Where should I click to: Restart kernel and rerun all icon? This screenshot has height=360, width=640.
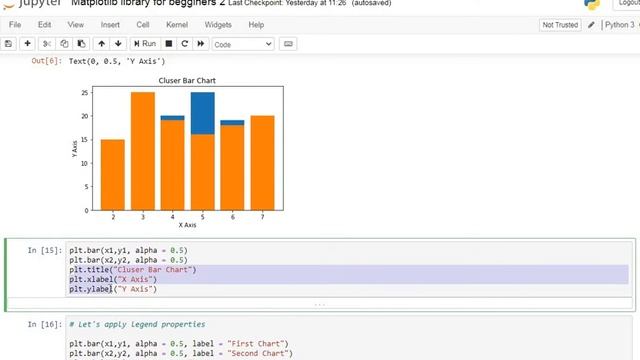pyautogui.click(x=200, y=44)
